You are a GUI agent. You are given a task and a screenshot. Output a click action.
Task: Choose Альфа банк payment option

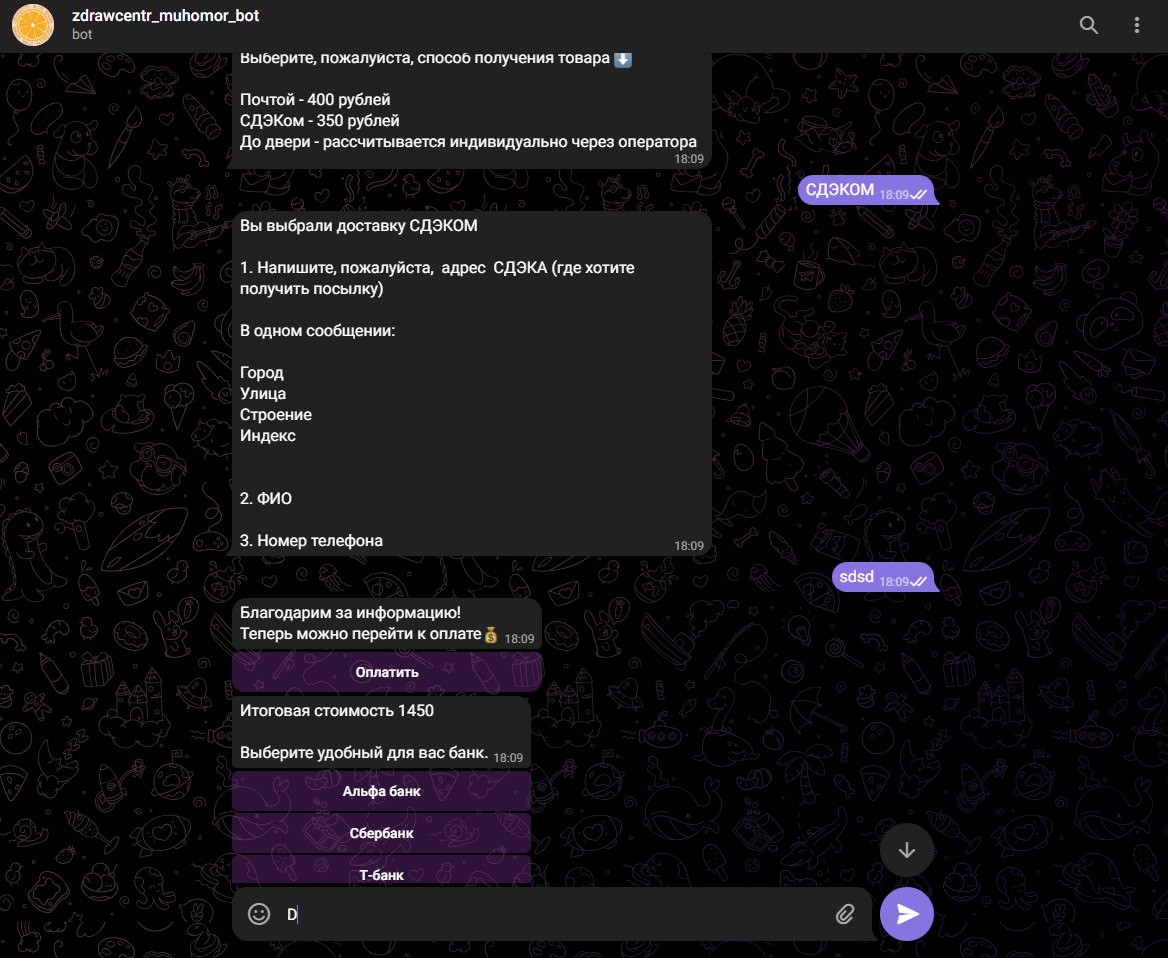381,791
